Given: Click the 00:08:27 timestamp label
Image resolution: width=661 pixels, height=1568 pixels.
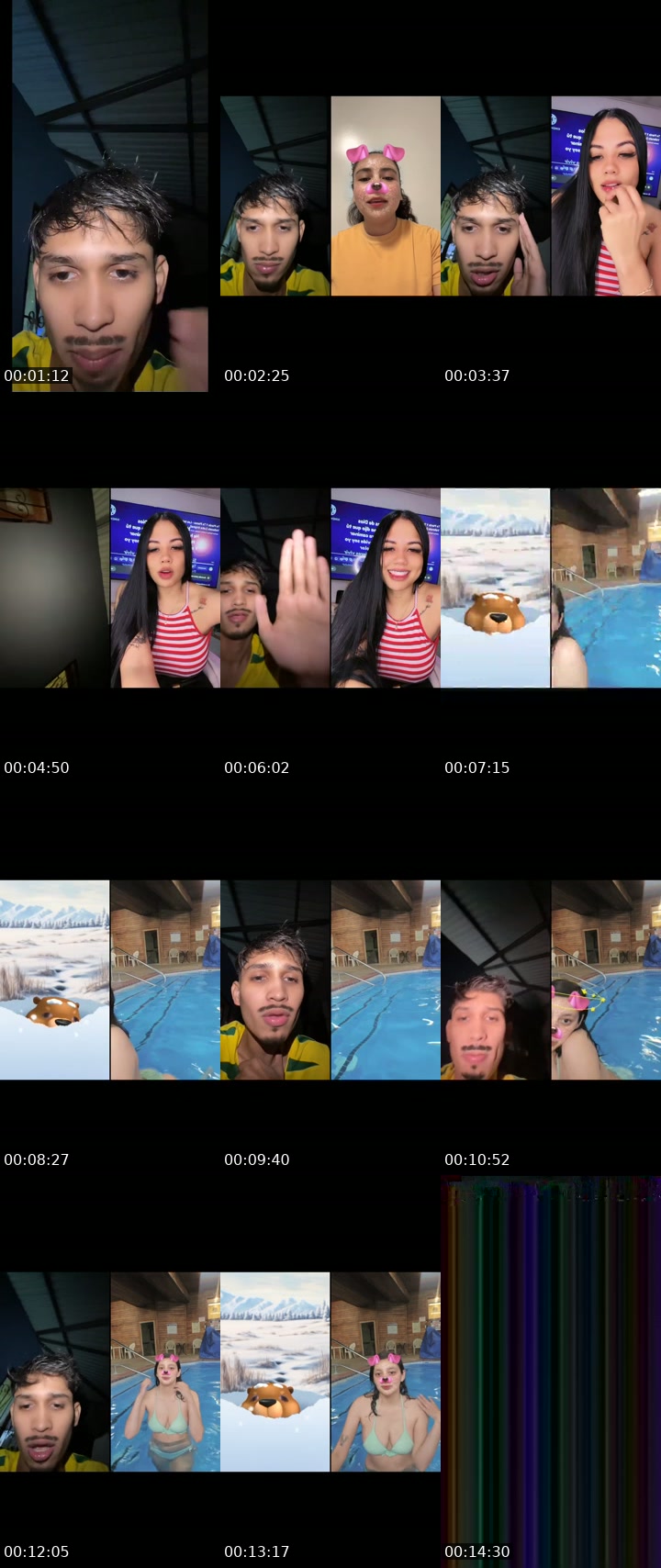Looking at the screenshot, I should pyautogui.click(x=37, y=1159).
